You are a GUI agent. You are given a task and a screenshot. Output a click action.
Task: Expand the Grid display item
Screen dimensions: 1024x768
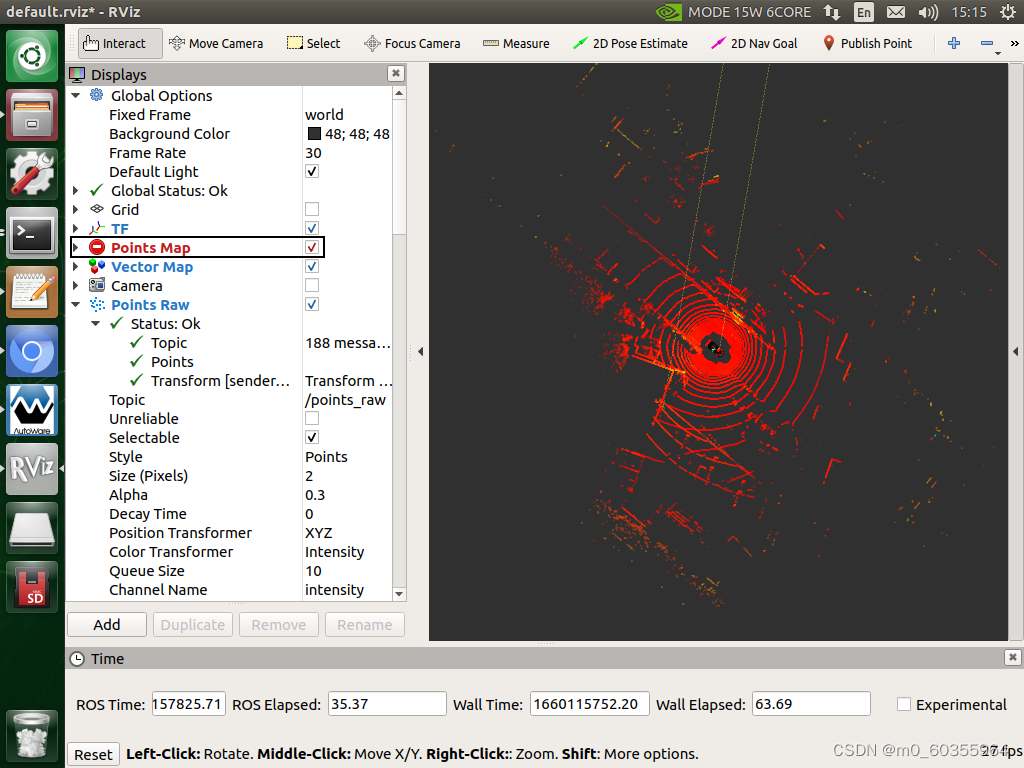(76, 210)
